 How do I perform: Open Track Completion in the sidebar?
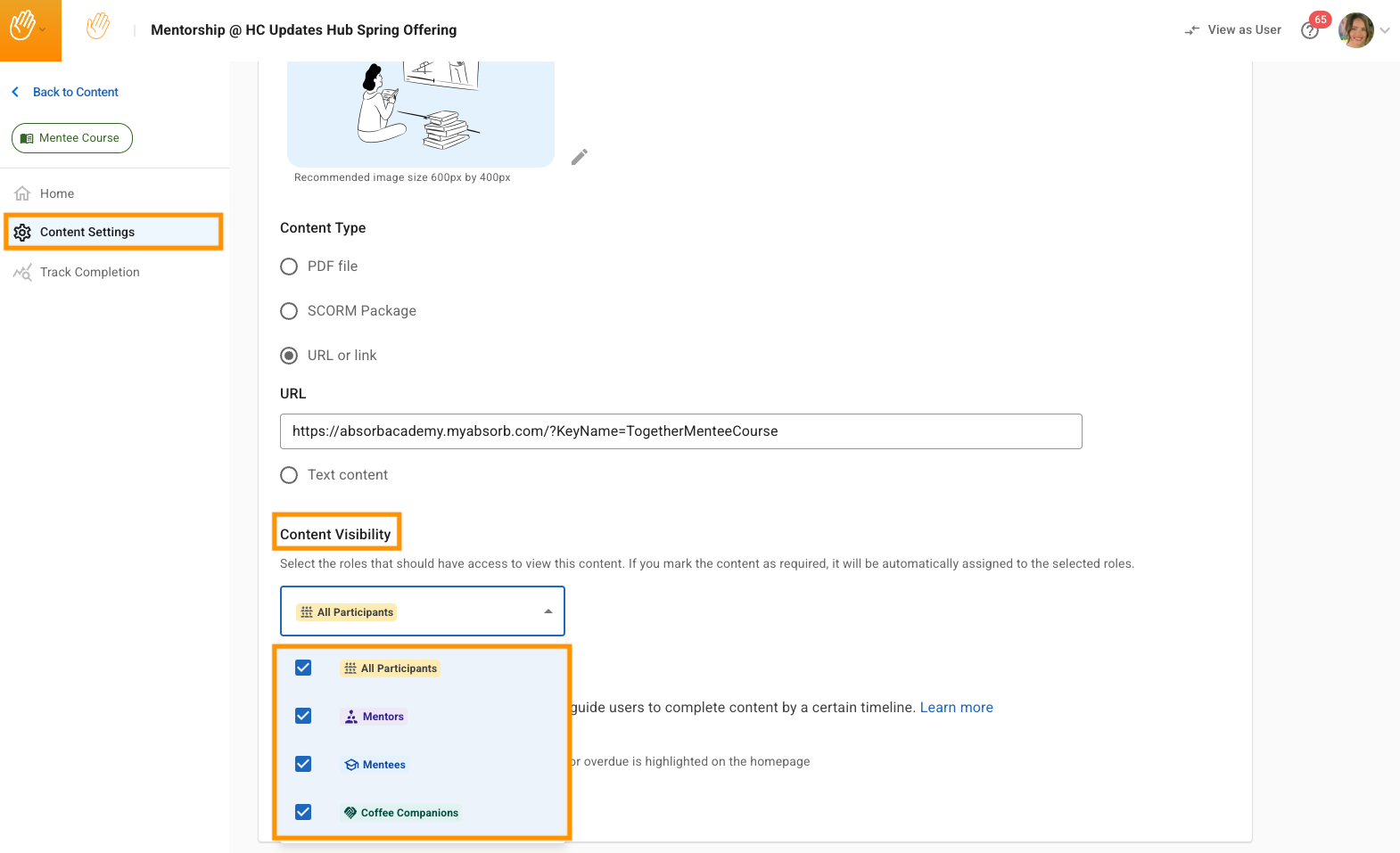(89, 273)
